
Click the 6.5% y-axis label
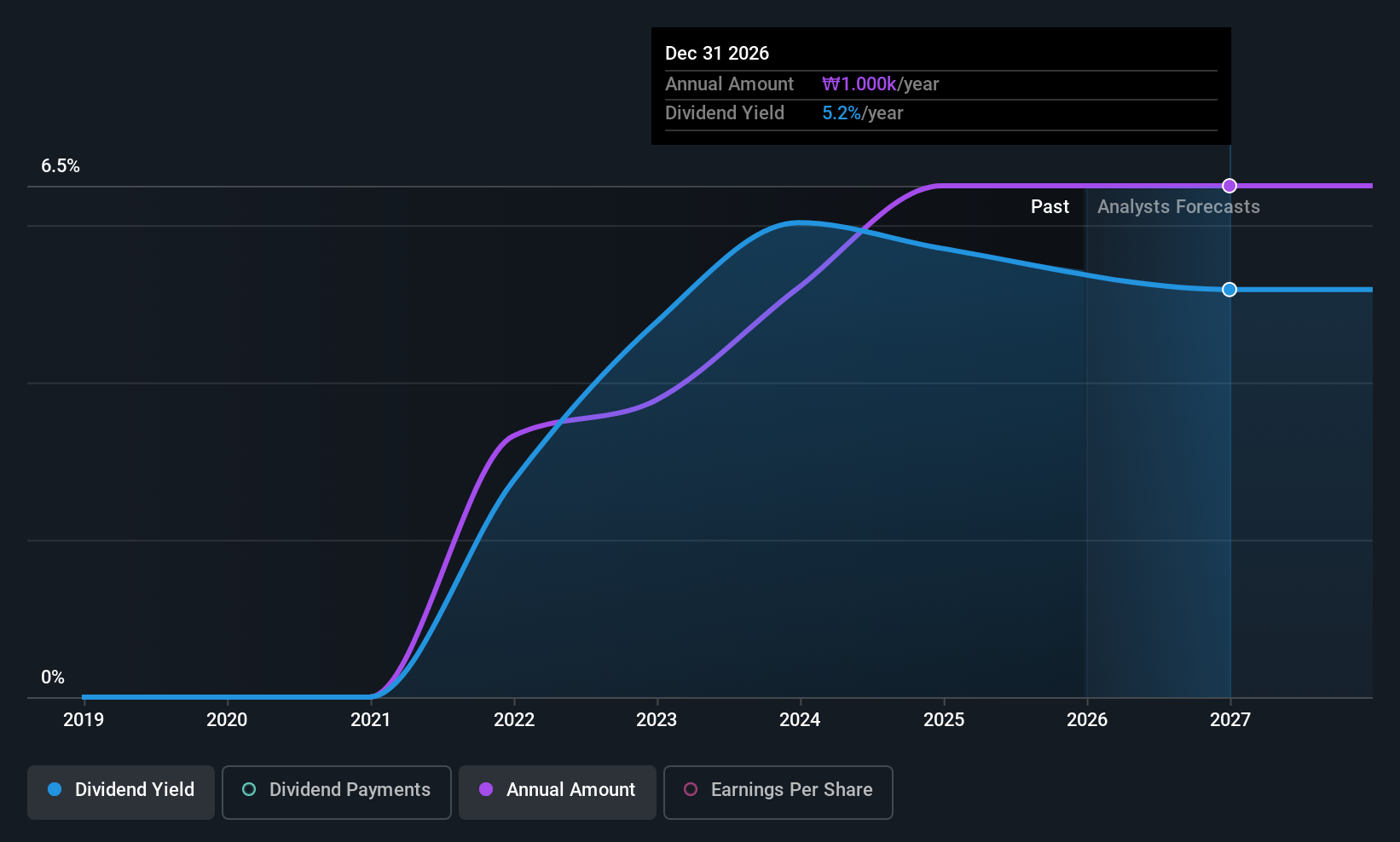tap(61, 166)
